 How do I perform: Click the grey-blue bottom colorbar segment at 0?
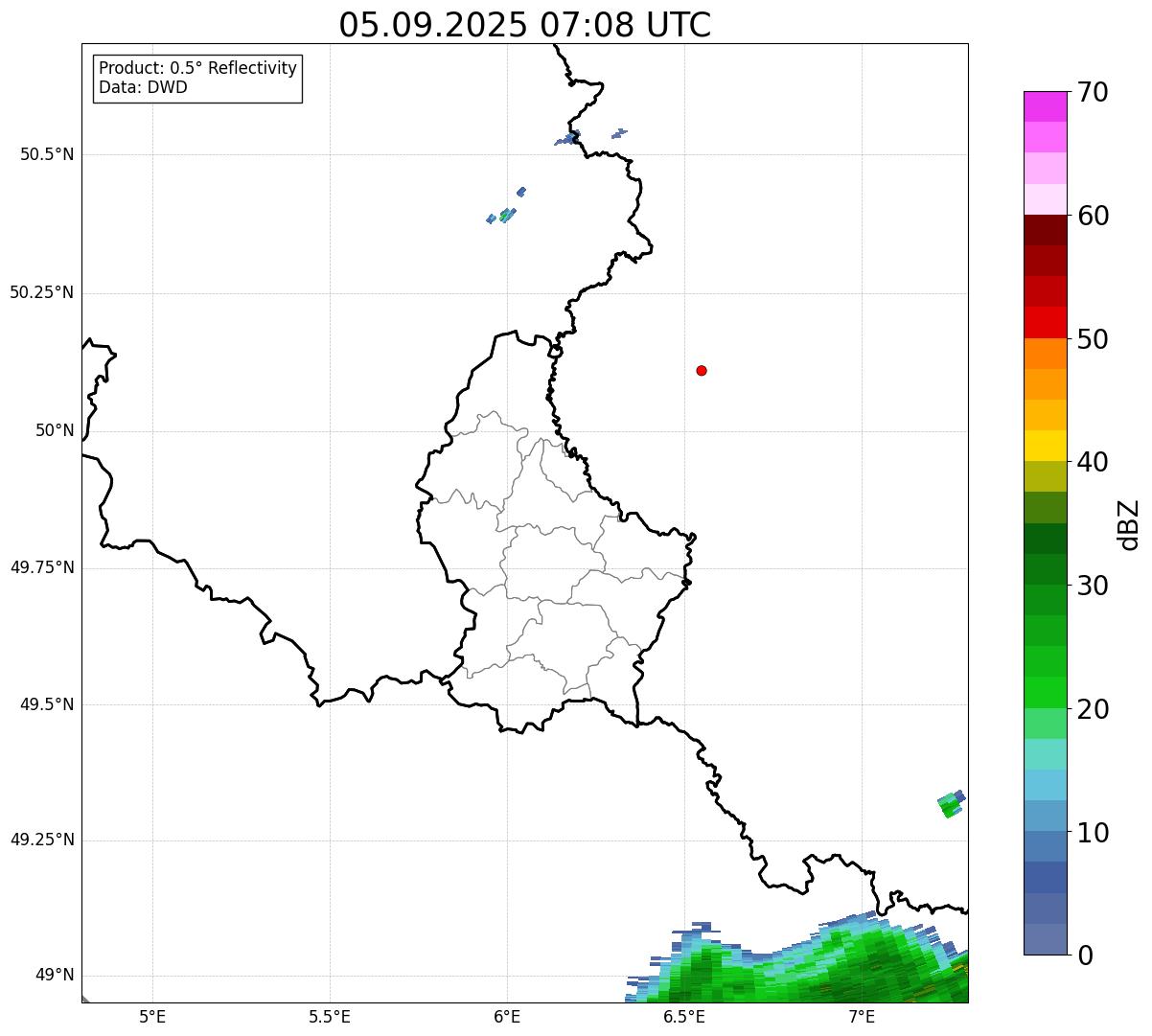click(x=1045, y=939)
